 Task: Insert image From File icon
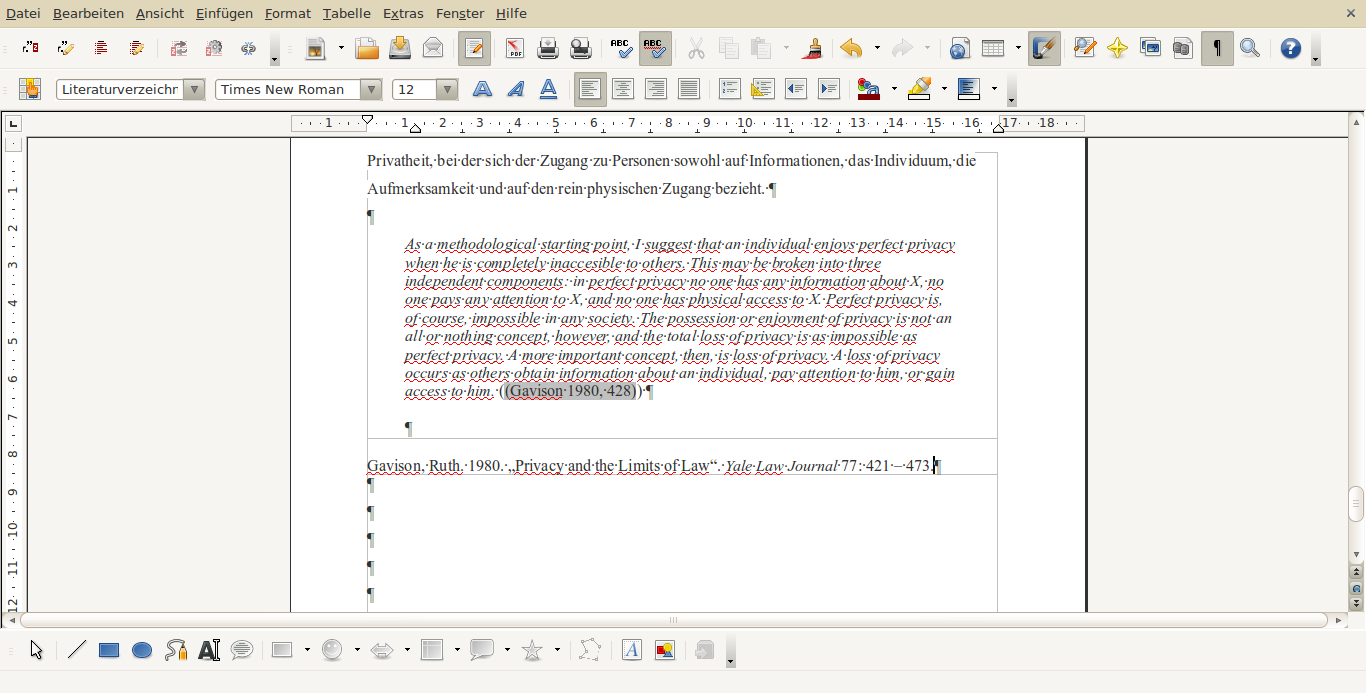click(x=665, y=650)
